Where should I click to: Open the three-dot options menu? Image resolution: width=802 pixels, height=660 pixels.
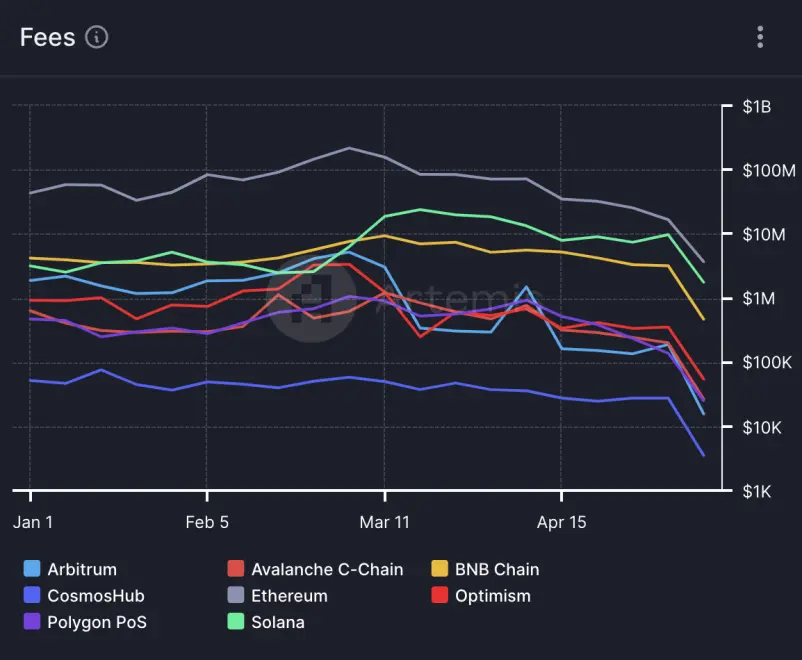760,37
